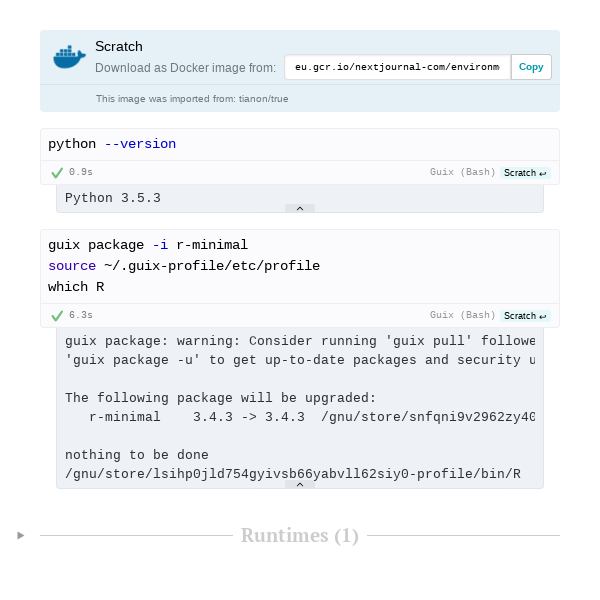Click Scratch runtime badge on guix cell
Image resolution: width=600 pixels, height=600 pixels.
coord(525,315)
